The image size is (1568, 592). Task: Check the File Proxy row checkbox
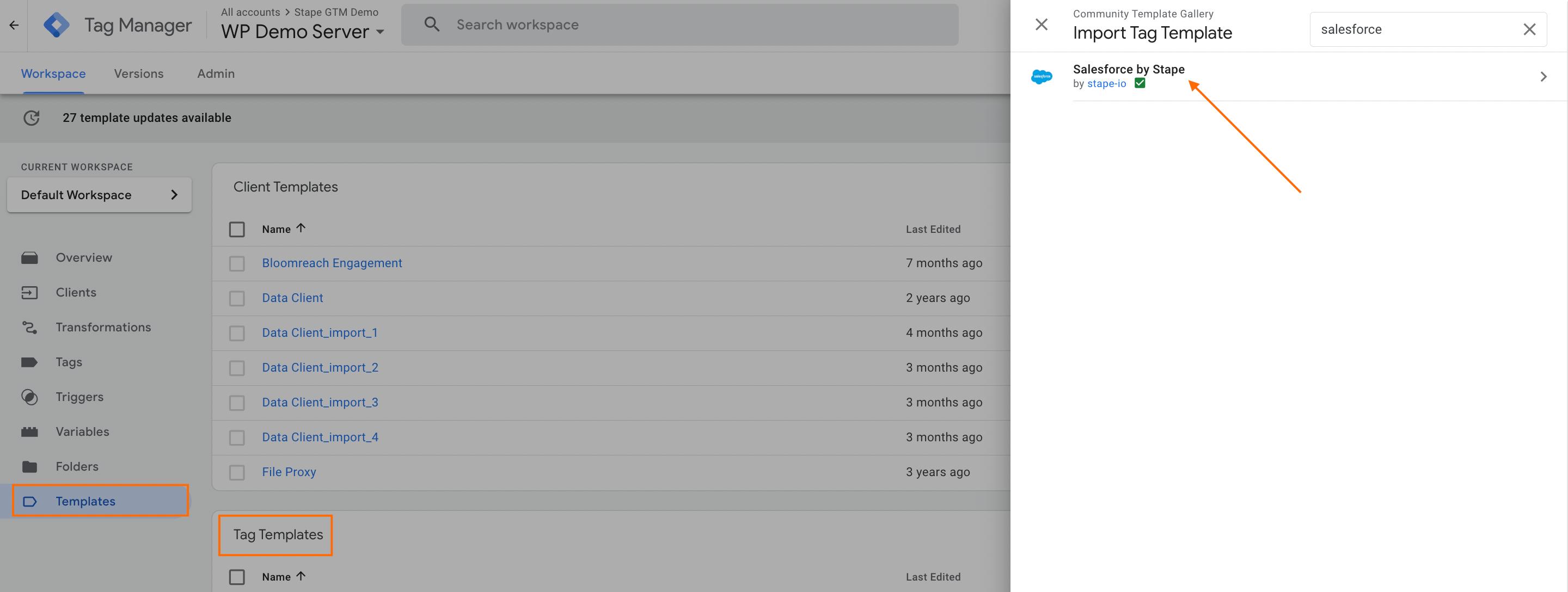(x=237, y=472)
